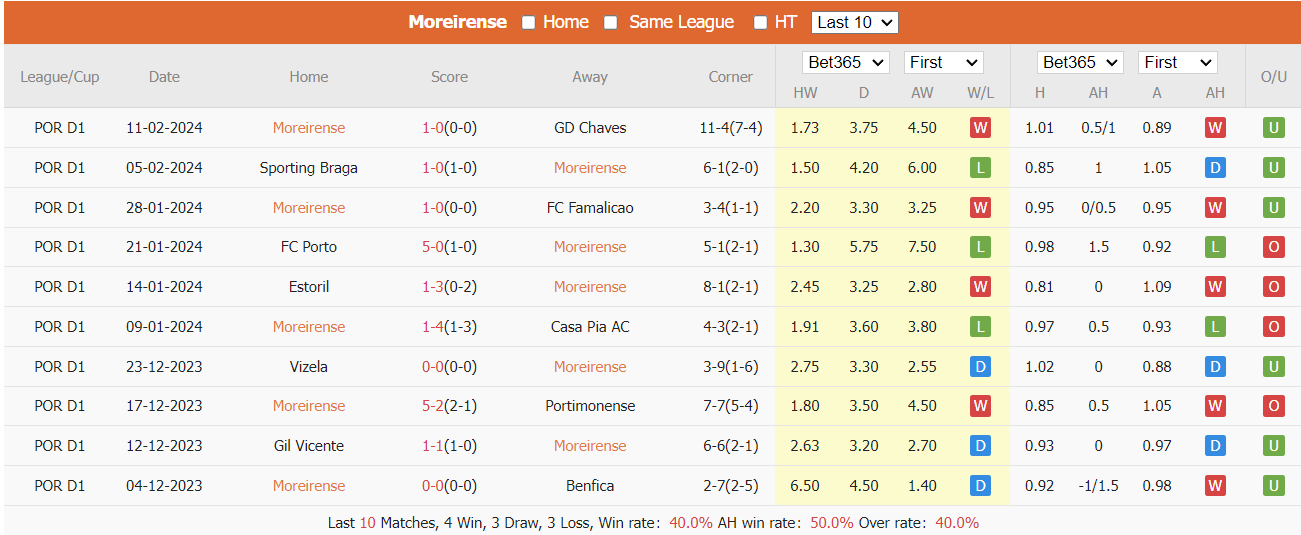Open FC Porto team link

click(309, 247)
